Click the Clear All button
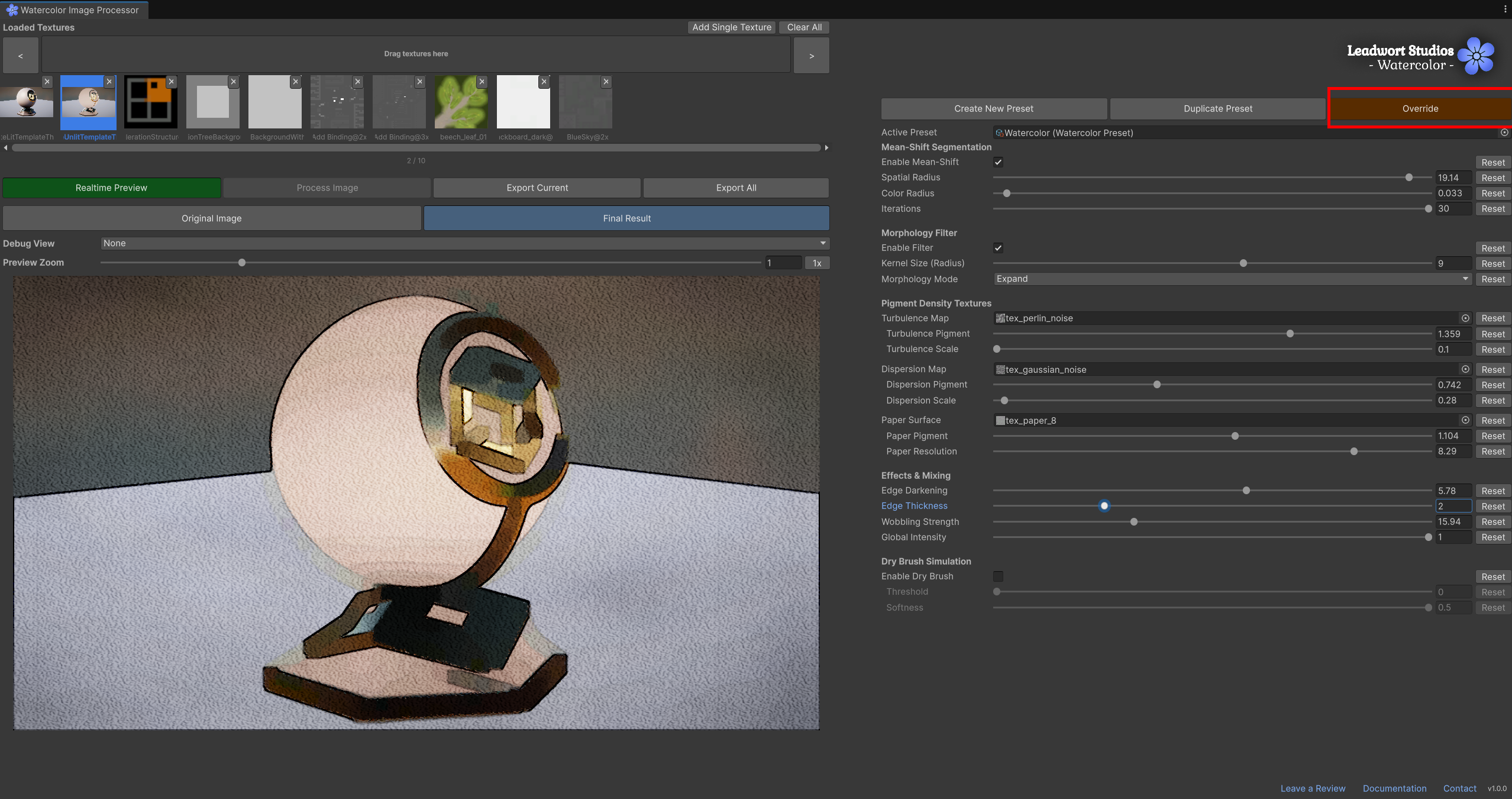 (x=805, y=27)
